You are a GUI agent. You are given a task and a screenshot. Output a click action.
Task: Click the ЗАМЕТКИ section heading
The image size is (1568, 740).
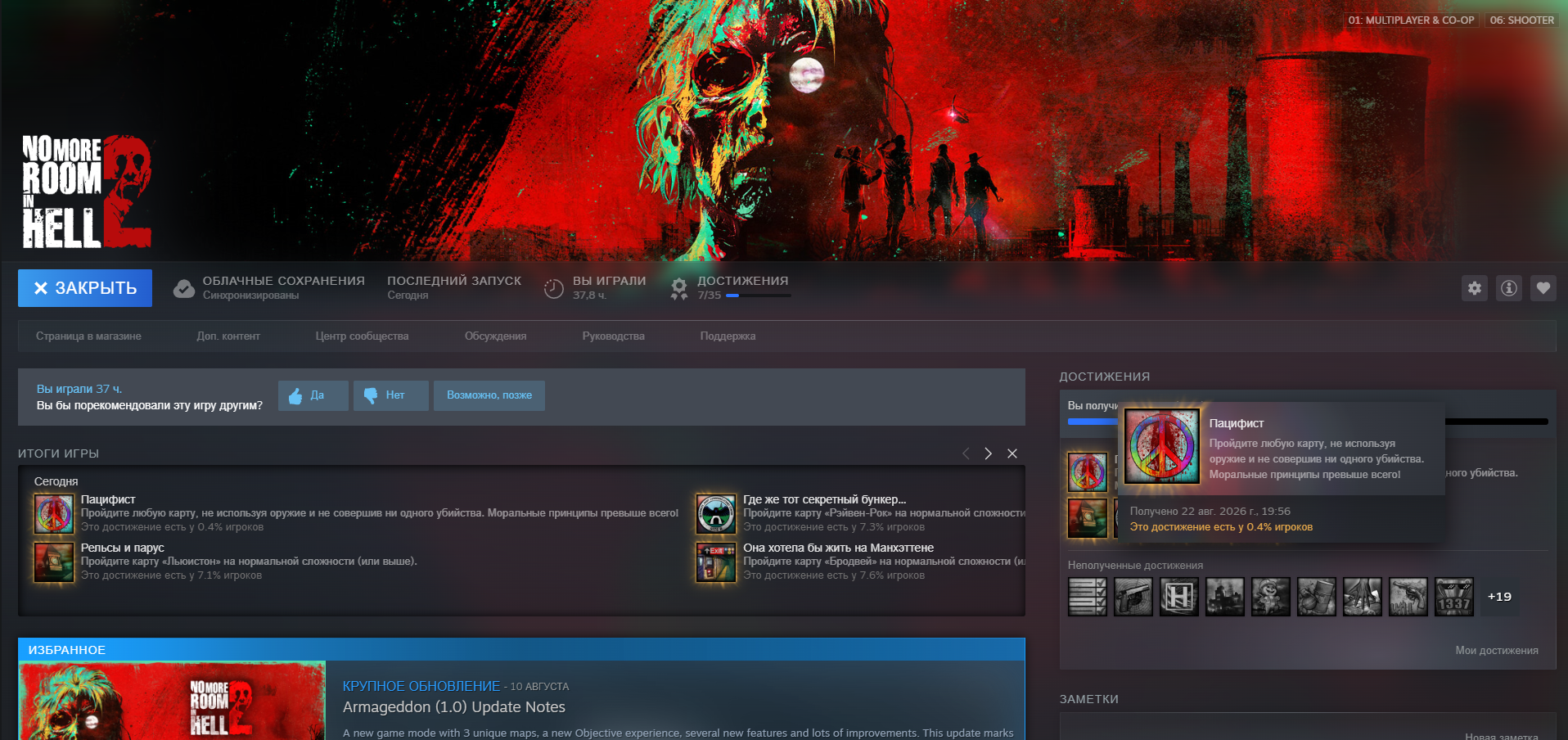click(x=1089, y=699)
